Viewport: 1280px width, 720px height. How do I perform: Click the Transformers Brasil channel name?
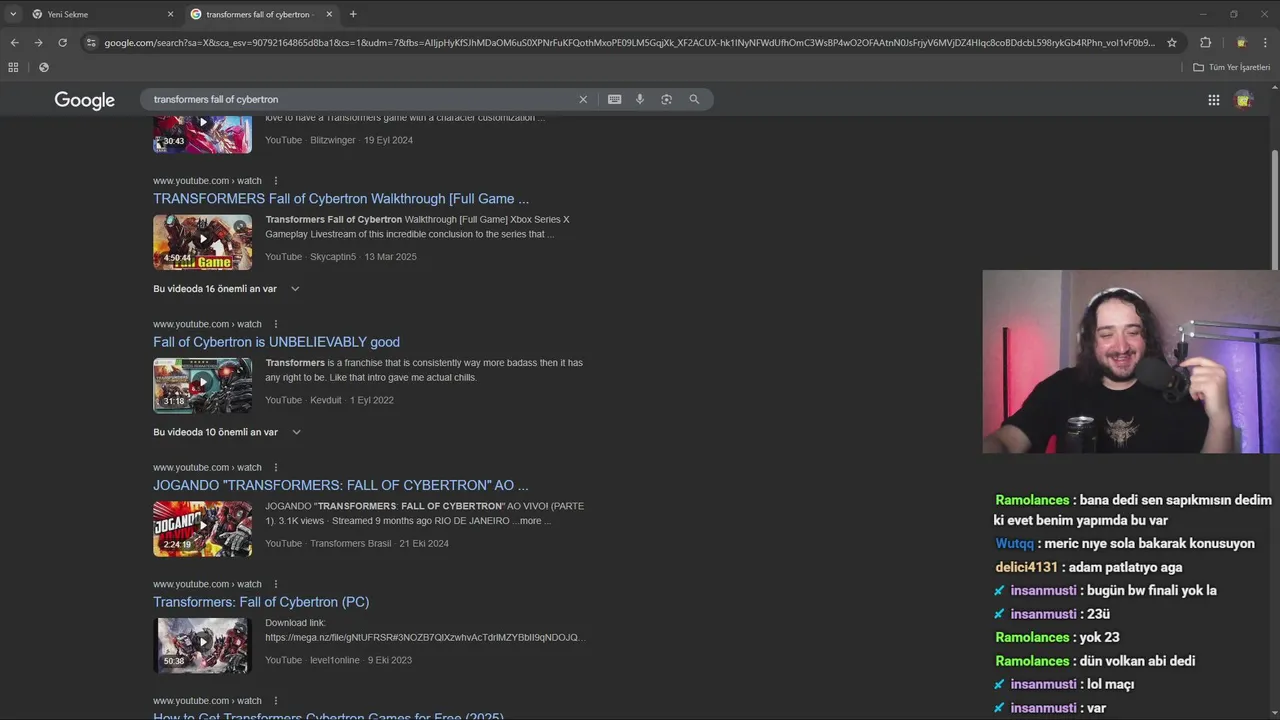click(x=351, y=544)
